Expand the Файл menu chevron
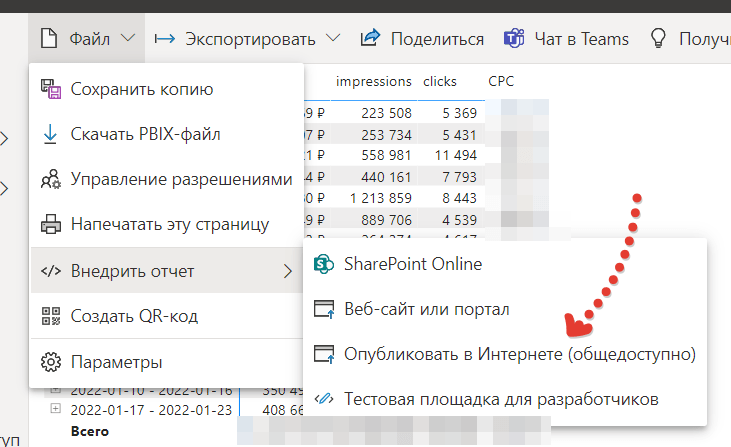 tap(128, 39)
